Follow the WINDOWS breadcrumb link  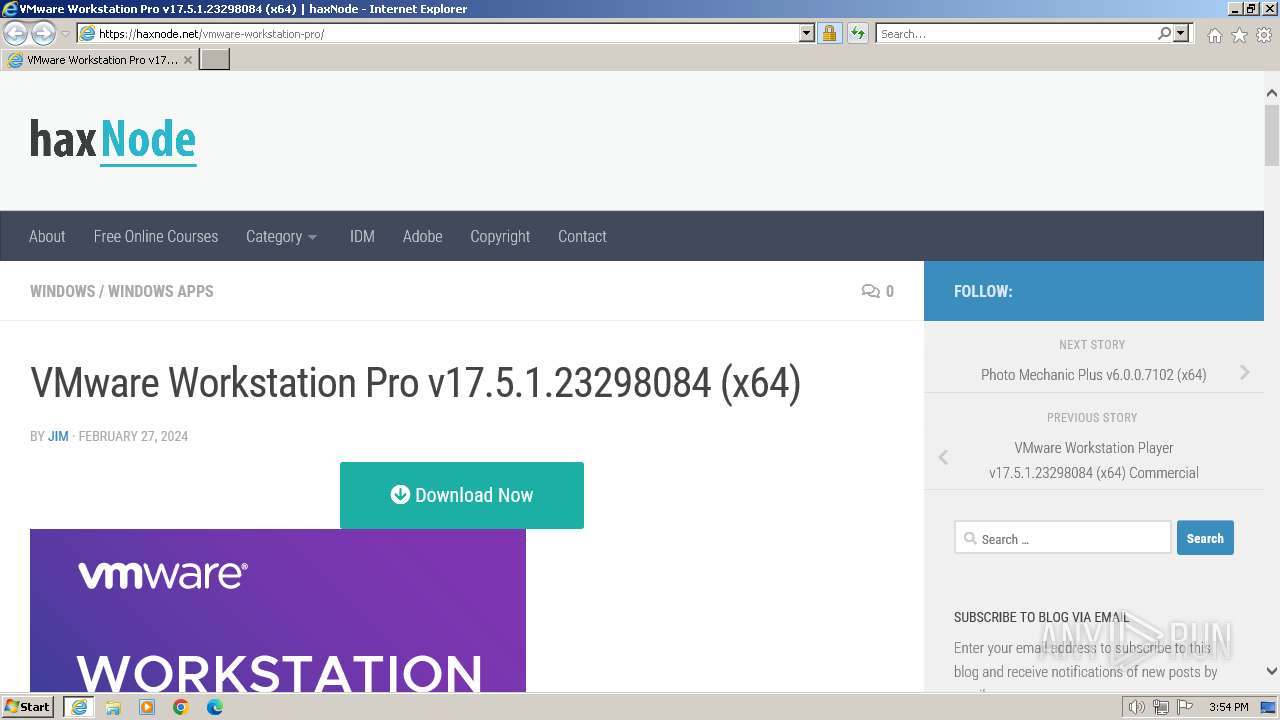click(62, 291)
